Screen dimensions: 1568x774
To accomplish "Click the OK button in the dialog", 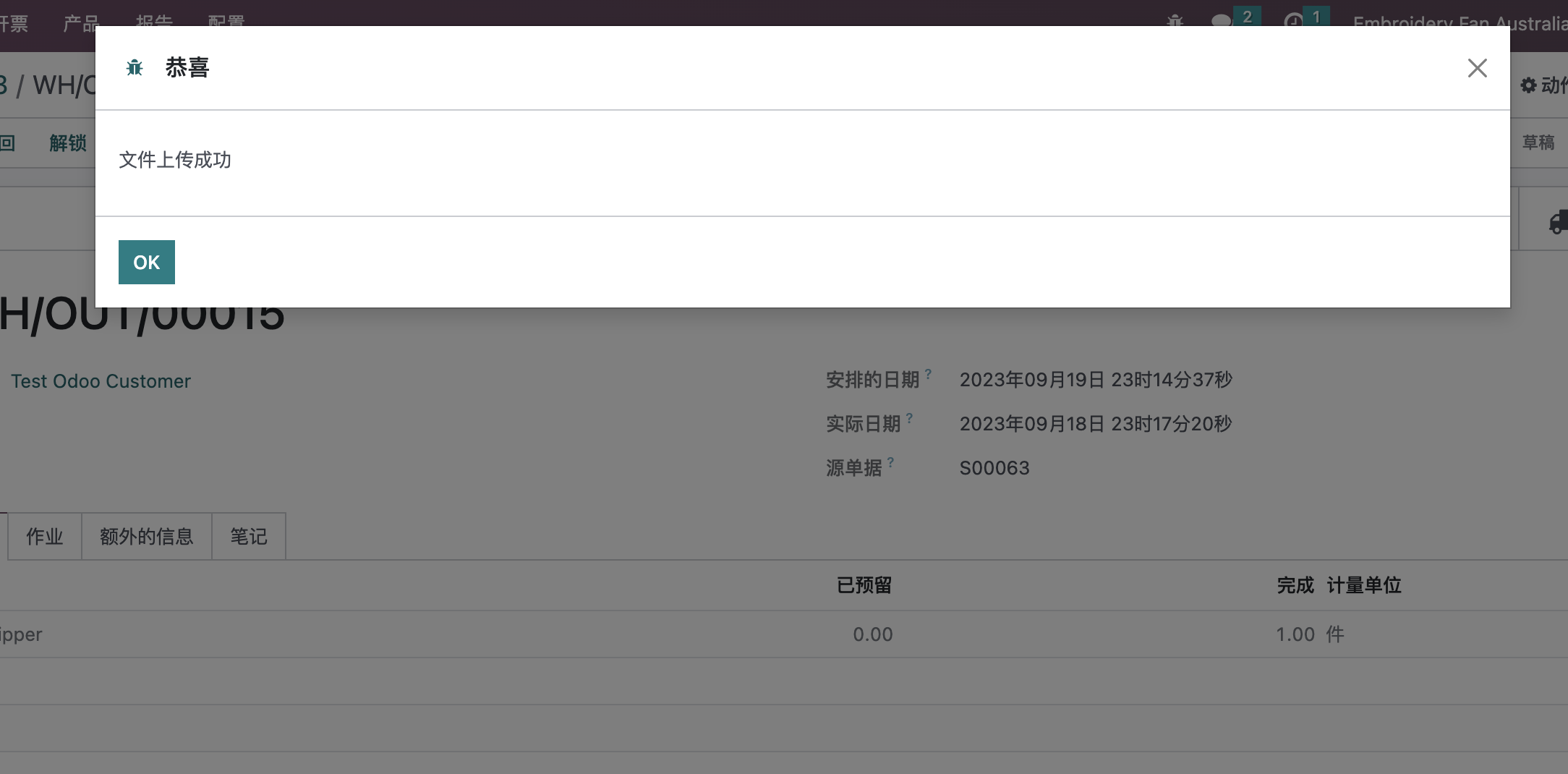I will pos(146,262).
